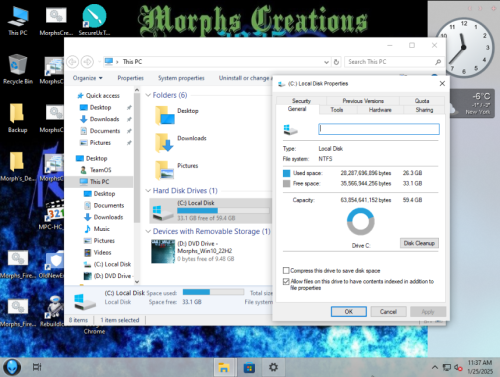Select (D:) DVD Drive Morphs_Win10_22H2
500x377 pixels.
193,251
